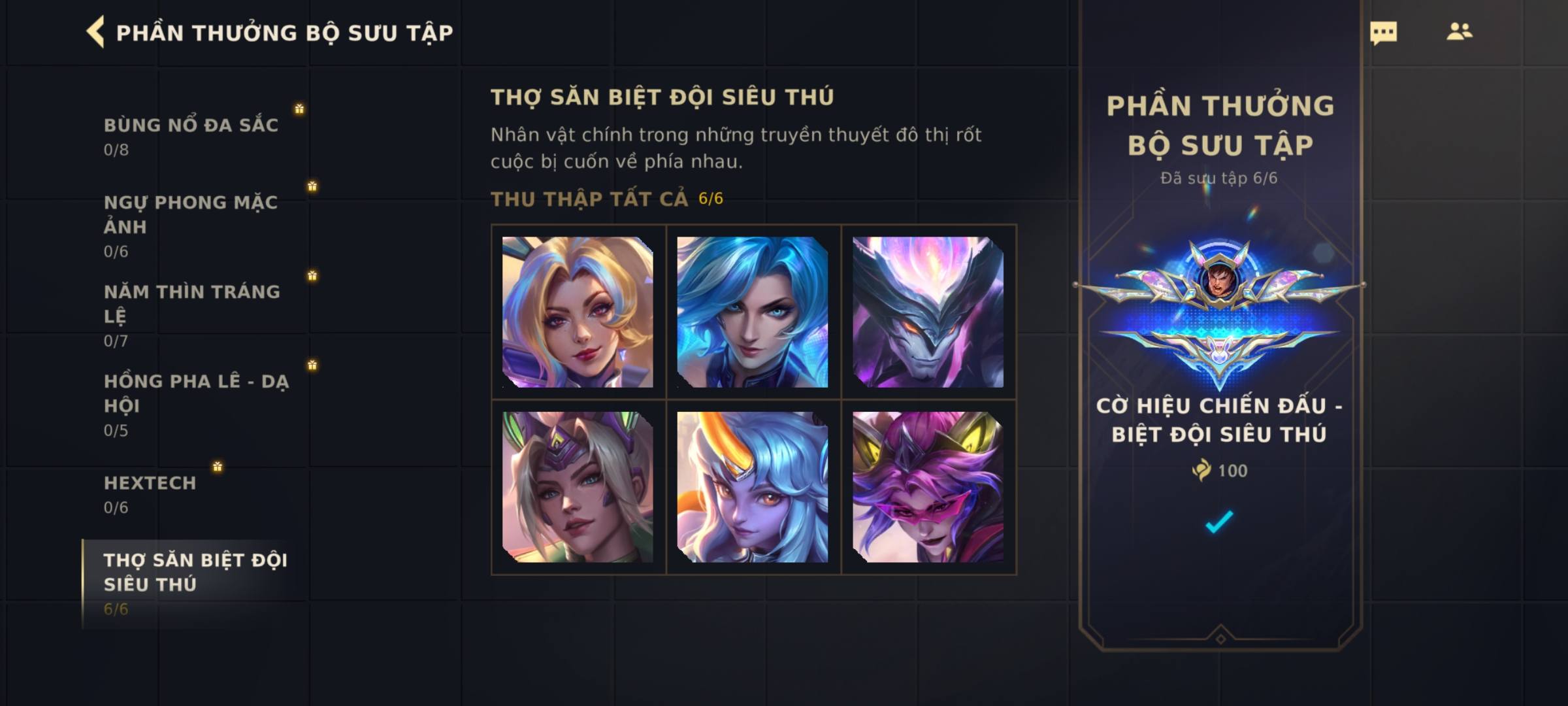View the blue-haired champion skin portrait
Viewport: 1568px width, 706px height.
click(x=753, y=312)
